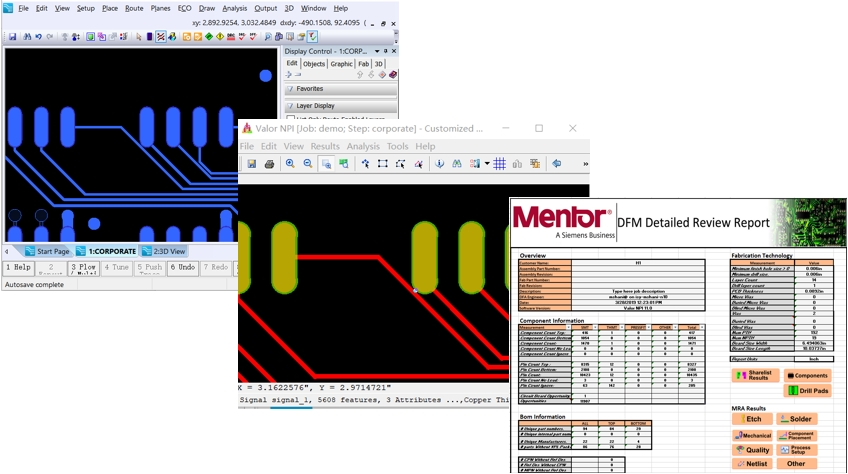Open the Process Setup MRA results
This screenshot has height=474, width=848.
(796, 450)
